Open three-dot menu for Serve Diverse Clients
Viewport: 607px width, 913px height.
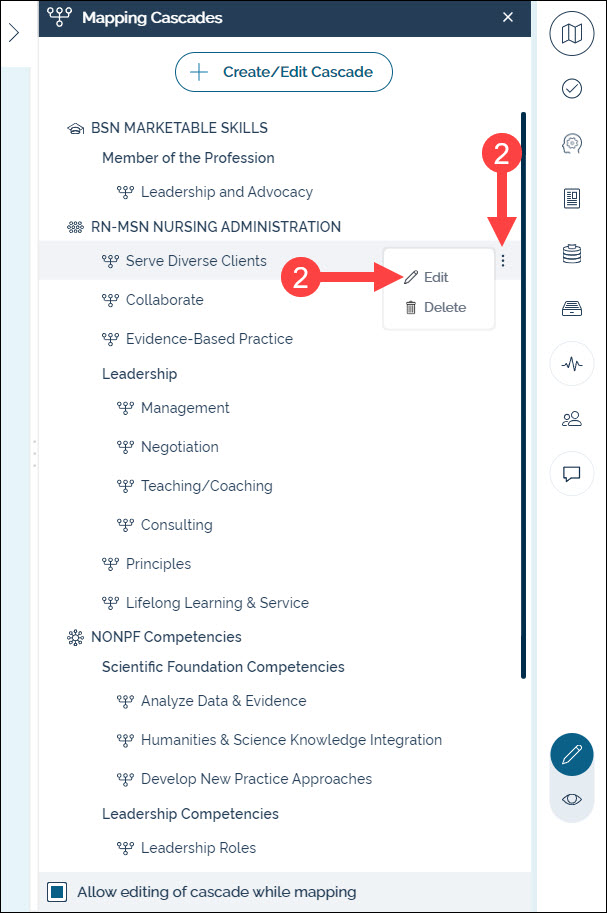coord(503,261)
